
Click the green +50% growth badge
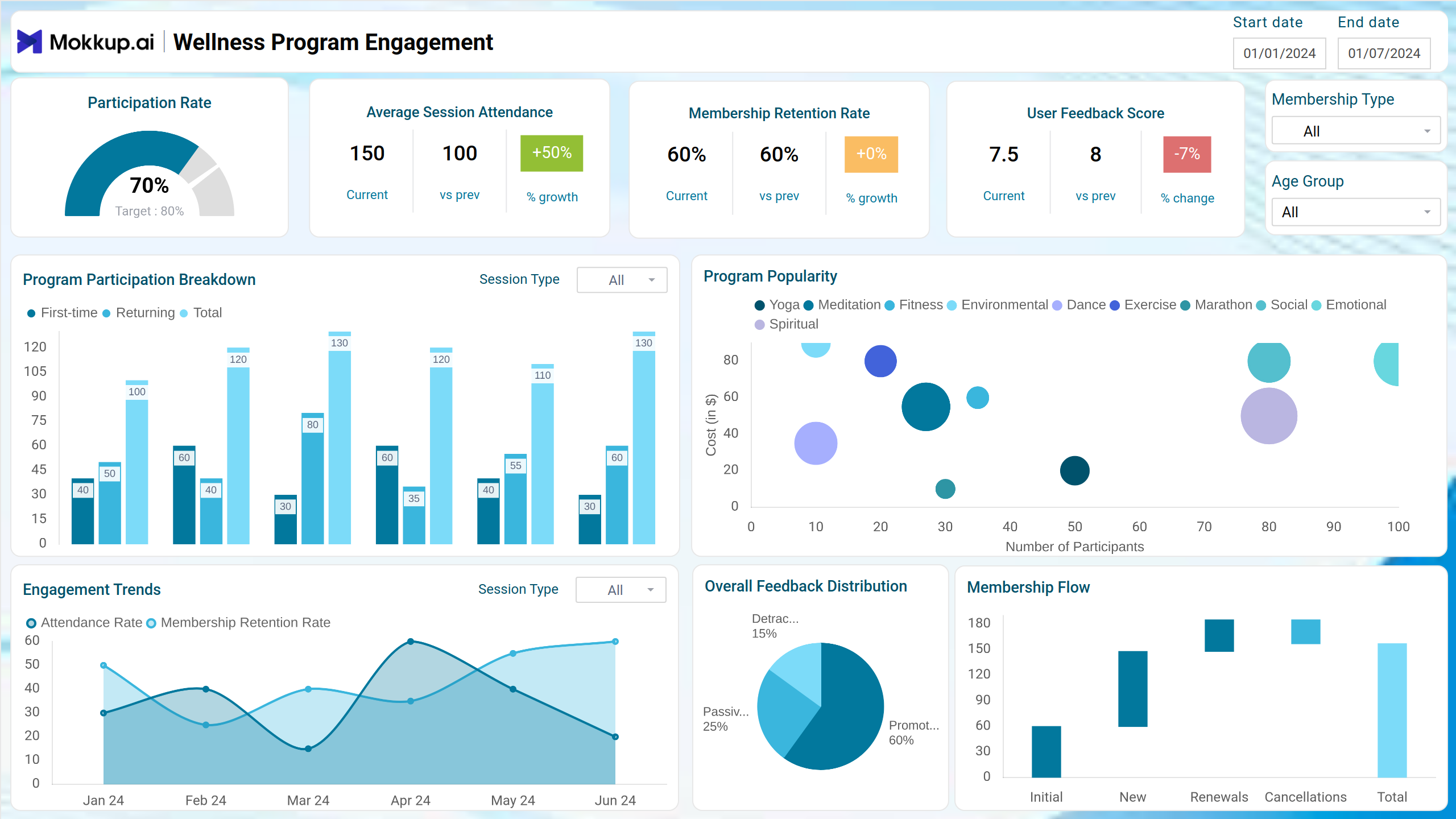click(x=552, y=153)
